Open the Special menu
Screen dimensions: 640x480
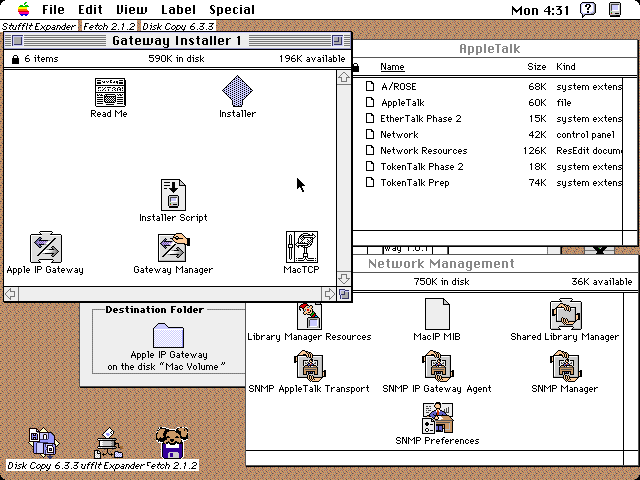click(x=232, y=9)
